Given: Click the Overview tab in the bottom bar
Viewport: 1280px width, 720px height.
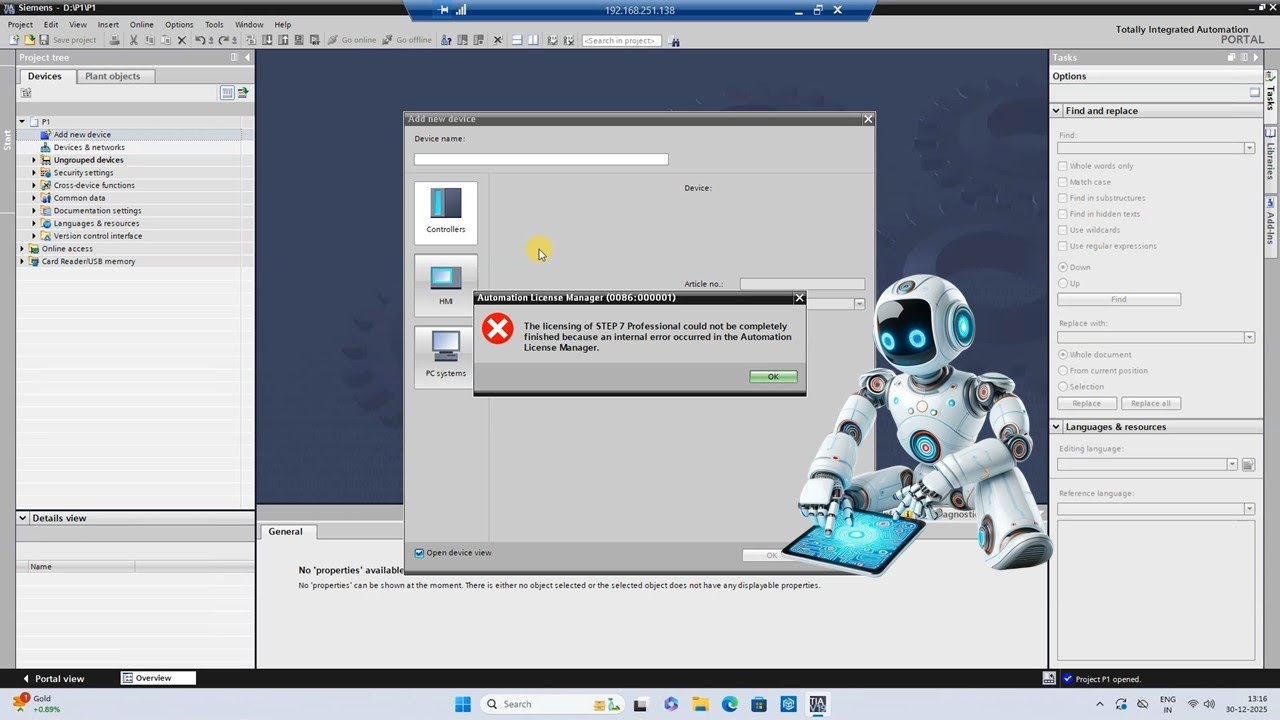Looking at the screenshot, I should 158,678.
